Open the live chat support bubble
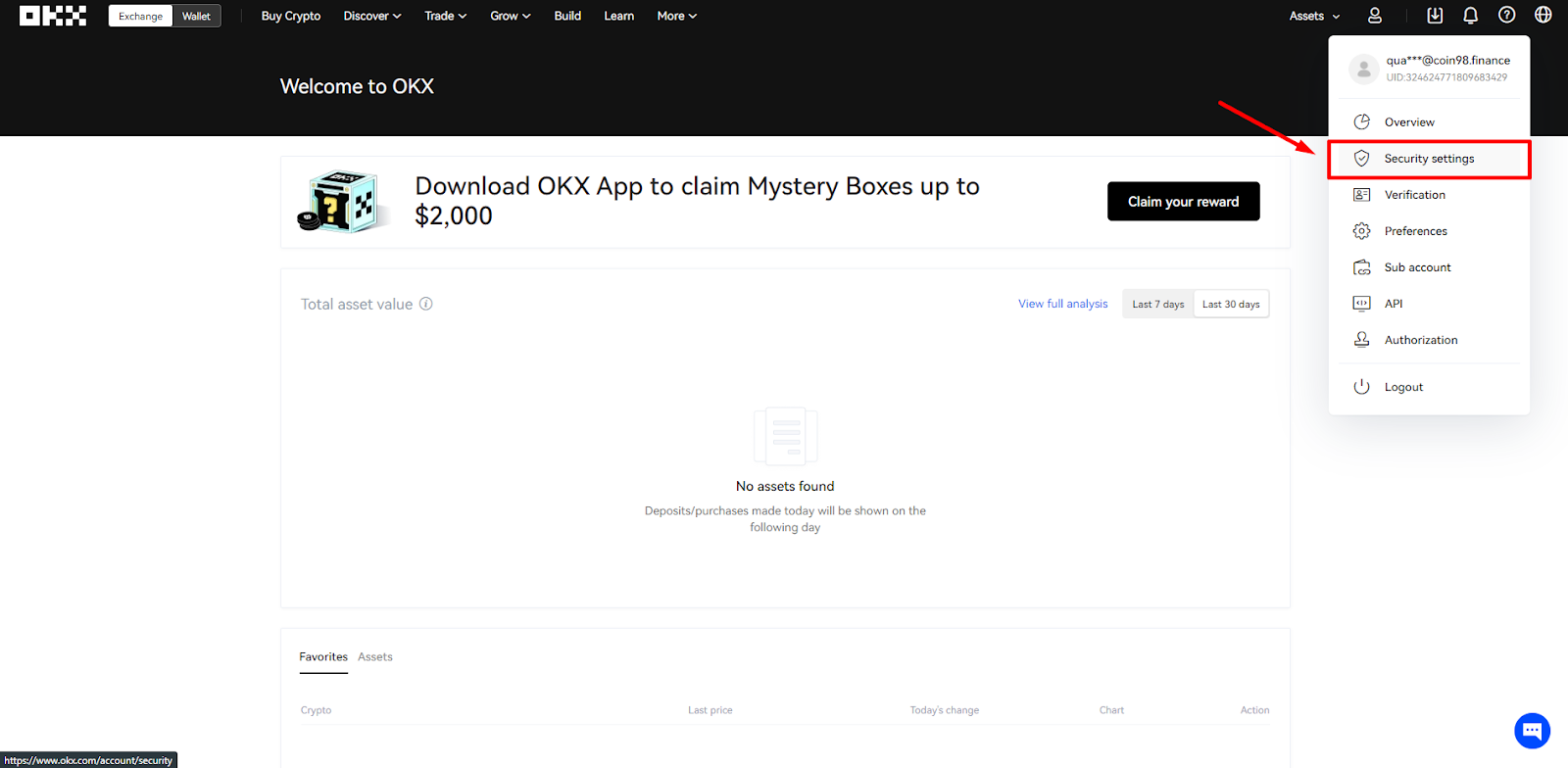 point(1532,731)
